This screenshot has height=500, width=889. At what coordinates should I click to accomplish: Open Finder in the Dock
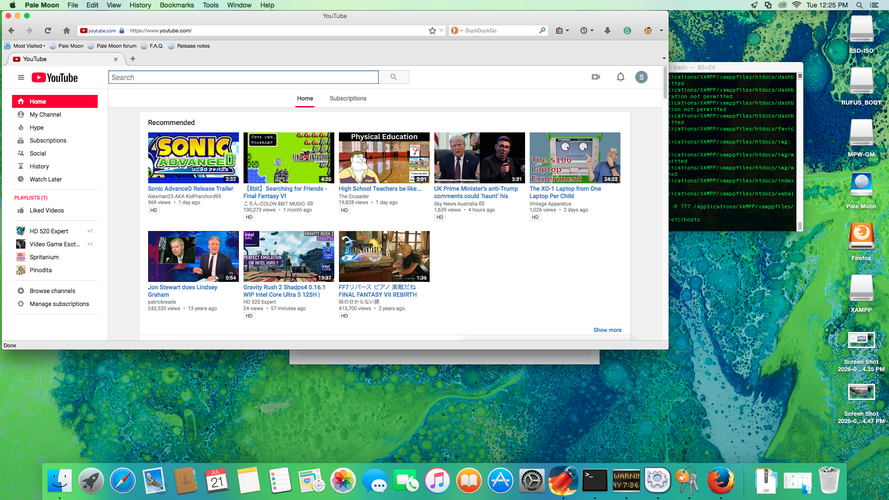[x=60, y=481]
